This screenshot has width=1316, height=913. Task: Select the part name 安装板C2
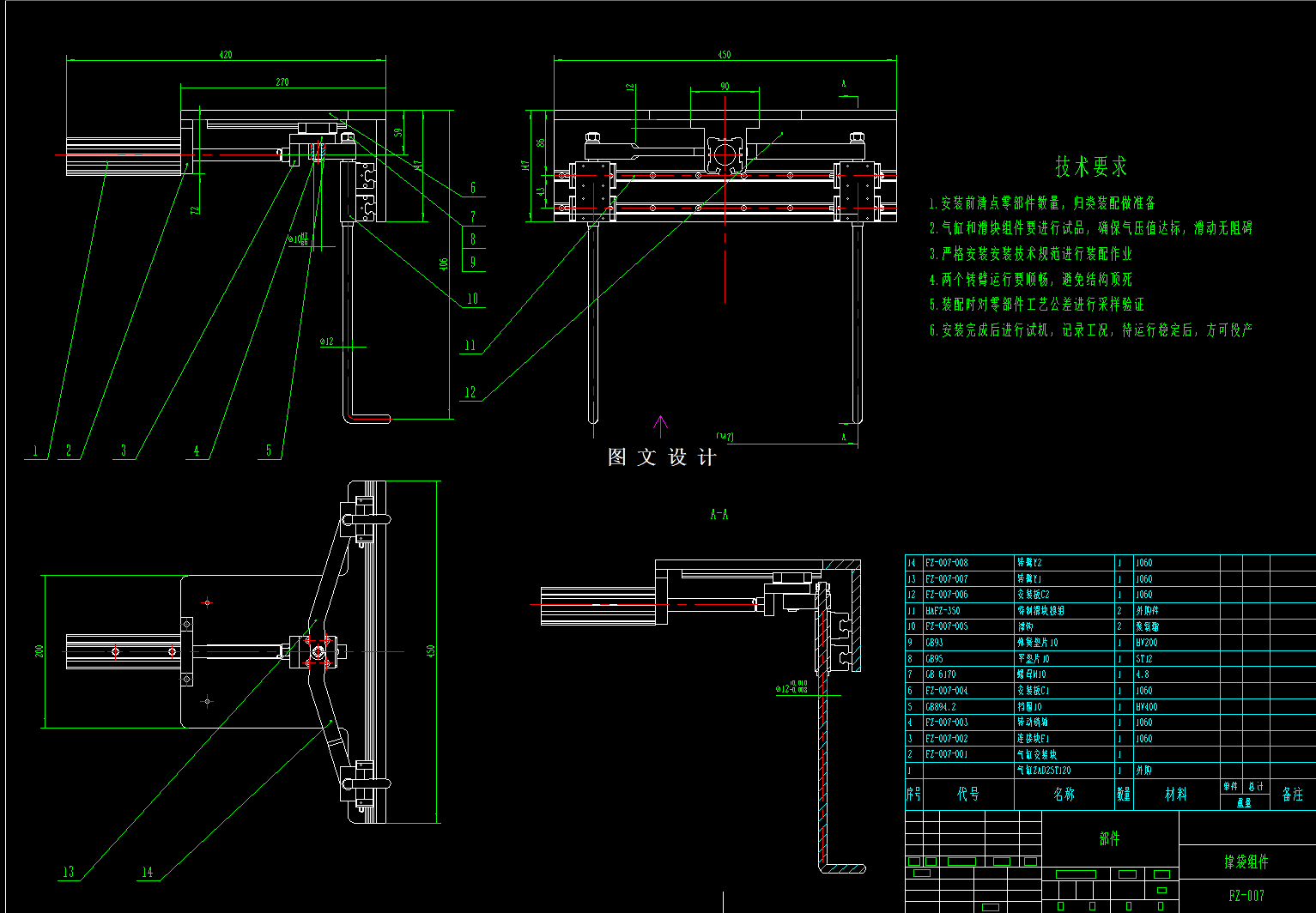pos(1033,595)
